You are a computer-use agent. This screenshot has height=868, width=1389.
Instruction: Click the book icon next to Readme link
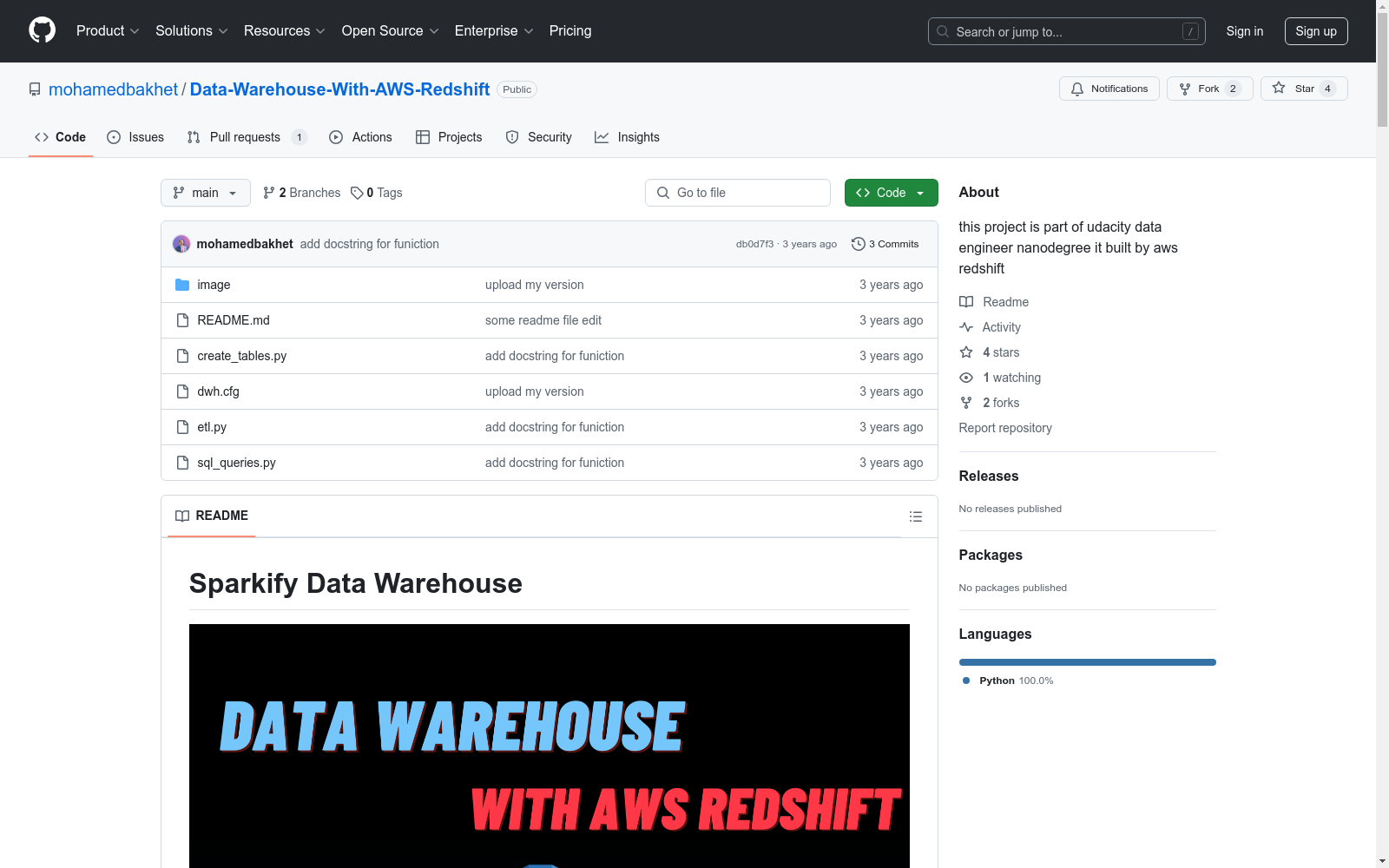(x=966, y=302)
